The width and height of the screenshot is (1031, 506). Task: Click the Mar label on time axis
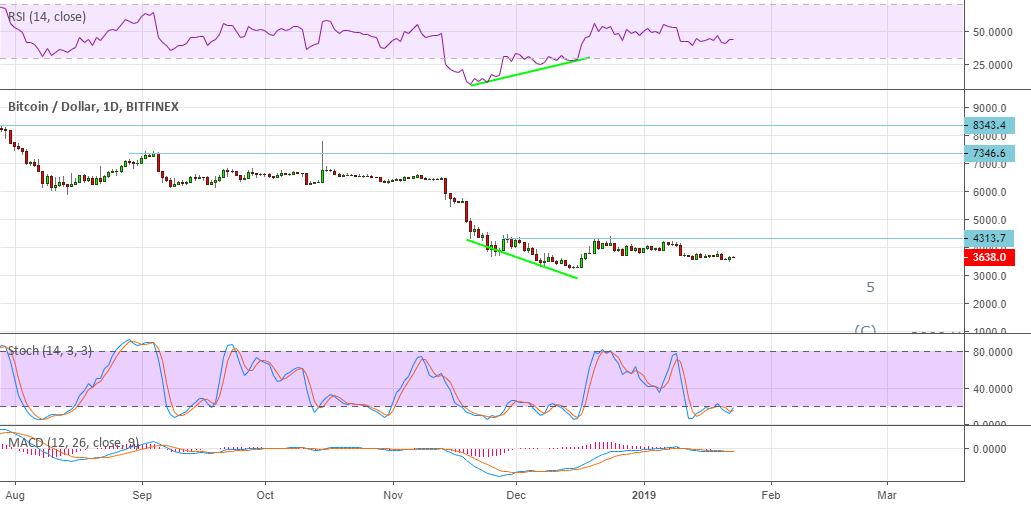(x=886, y=494)
